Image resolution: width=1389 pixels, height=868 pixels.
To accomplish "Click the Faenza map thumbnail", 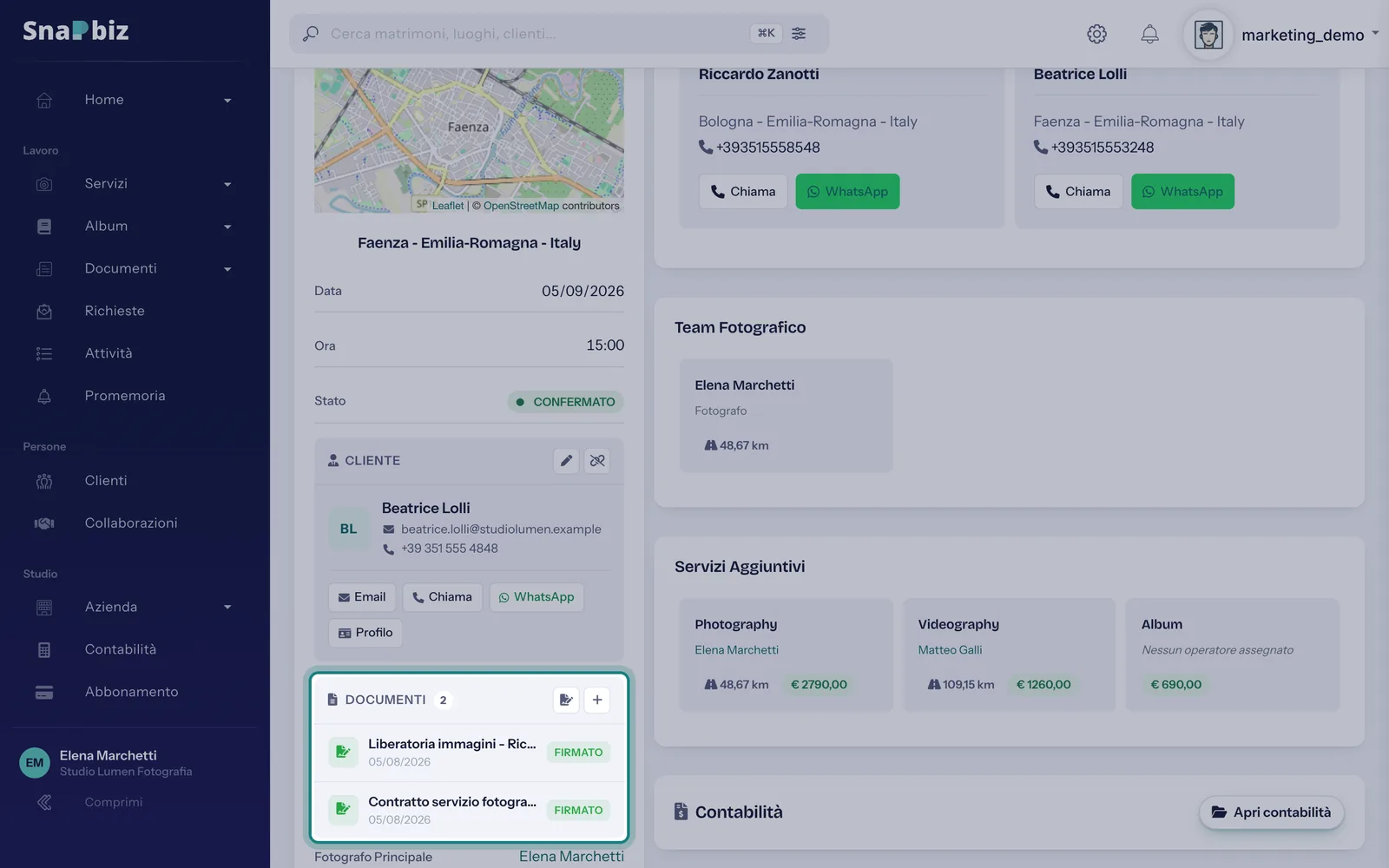I will click(469, 141).
